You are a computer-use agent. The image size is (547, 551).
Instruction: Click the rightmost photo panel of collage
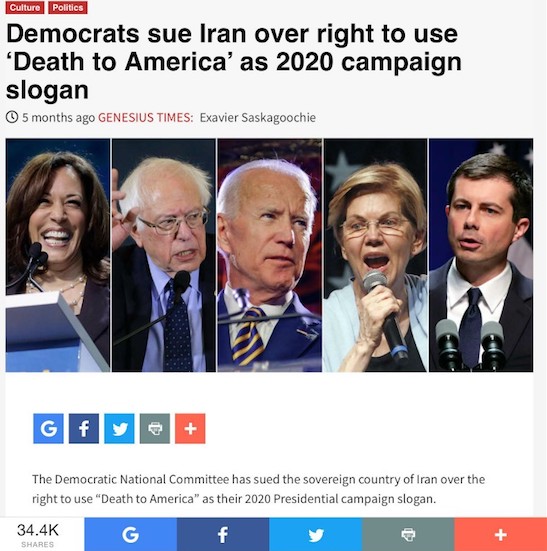pyautogui.click(x=481, y=255)
